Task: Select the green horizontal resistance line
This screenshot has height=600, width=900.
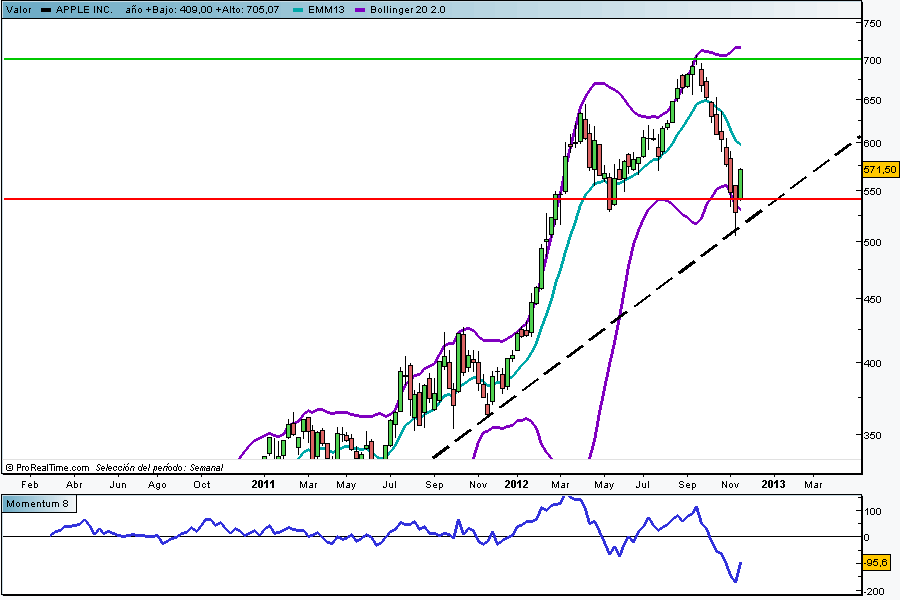Action: (300, 59)
